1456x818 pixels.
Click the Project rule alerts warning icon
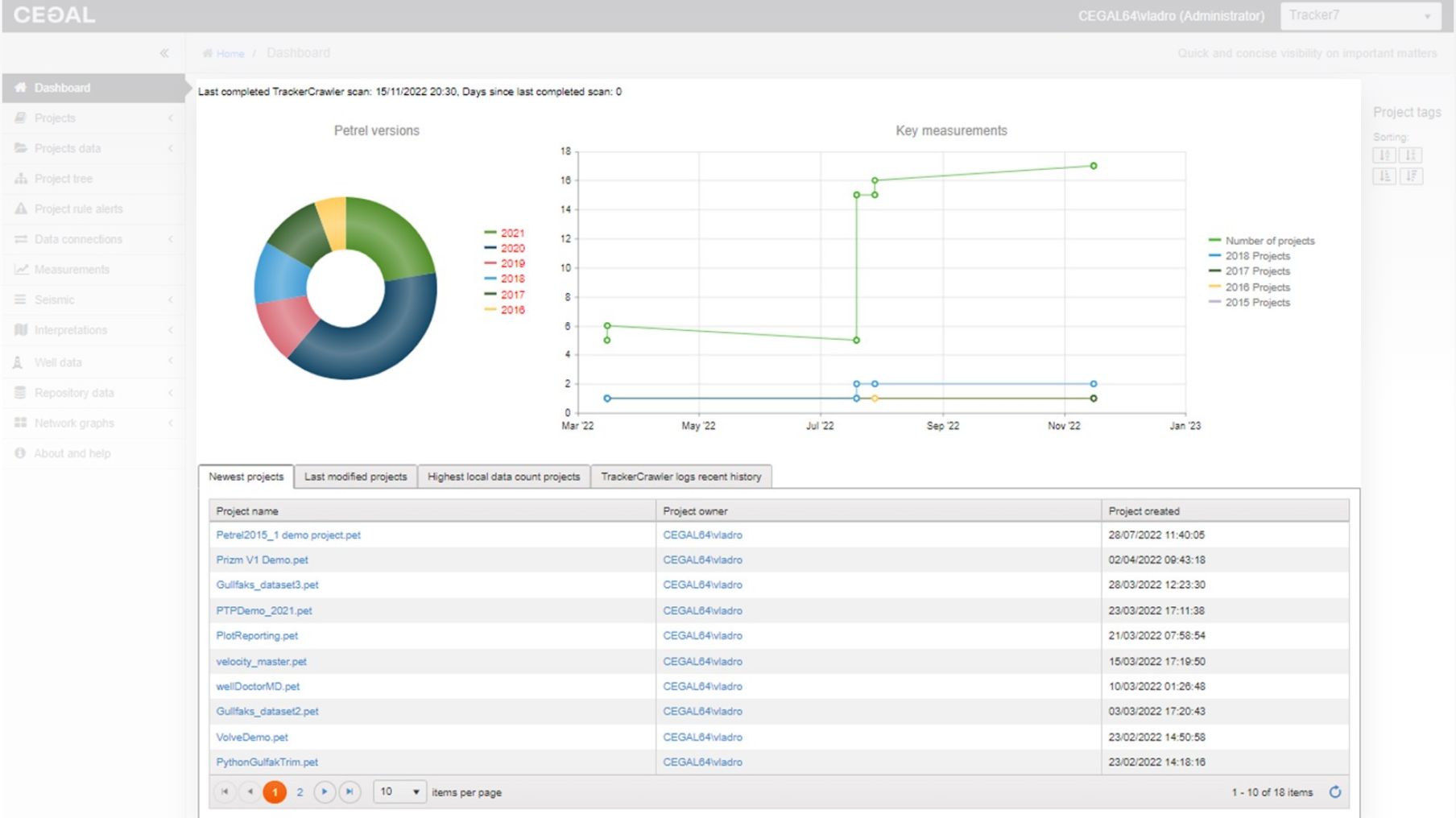[21, 209]
